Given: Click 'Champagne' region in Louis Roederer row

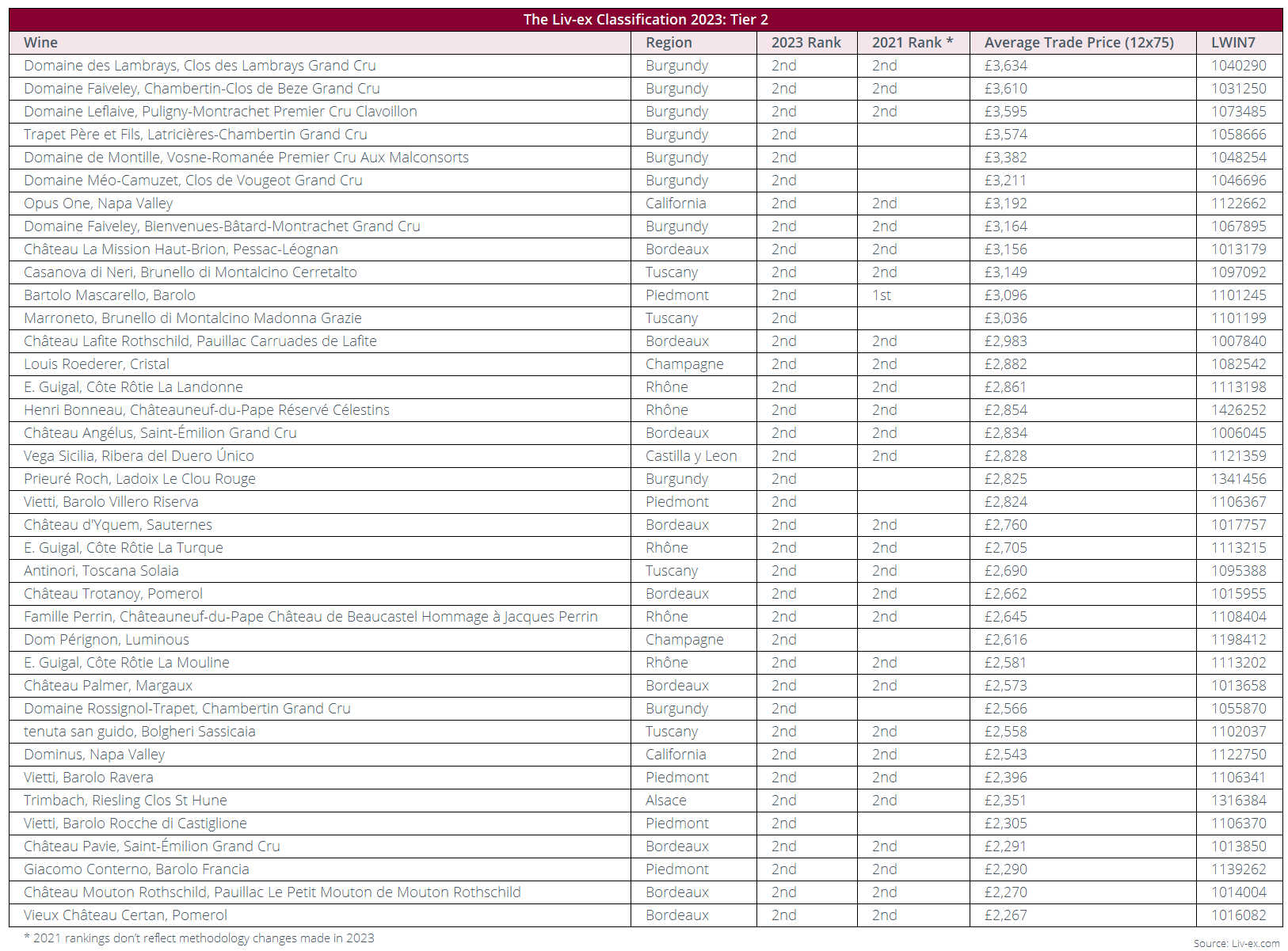Looking at the screenshot, I should [x=684, y=364].
